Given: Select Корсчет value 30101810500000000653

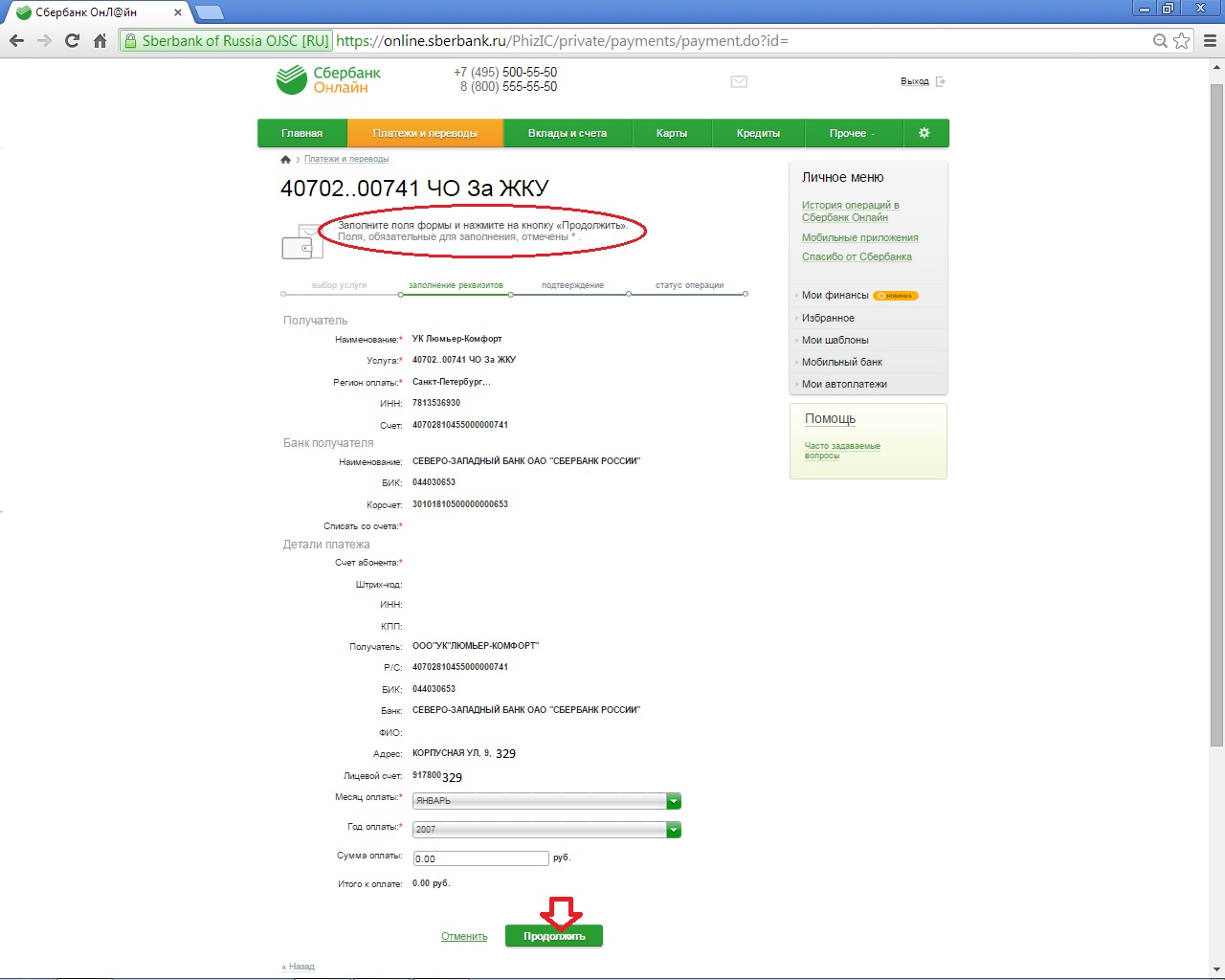Looking at the screenshot, I should click(x=460, y=504).
